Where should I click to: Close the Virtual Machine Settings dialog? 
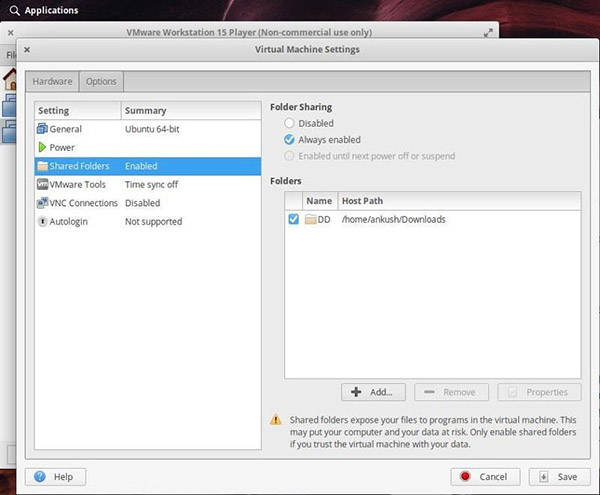[27, 49]
